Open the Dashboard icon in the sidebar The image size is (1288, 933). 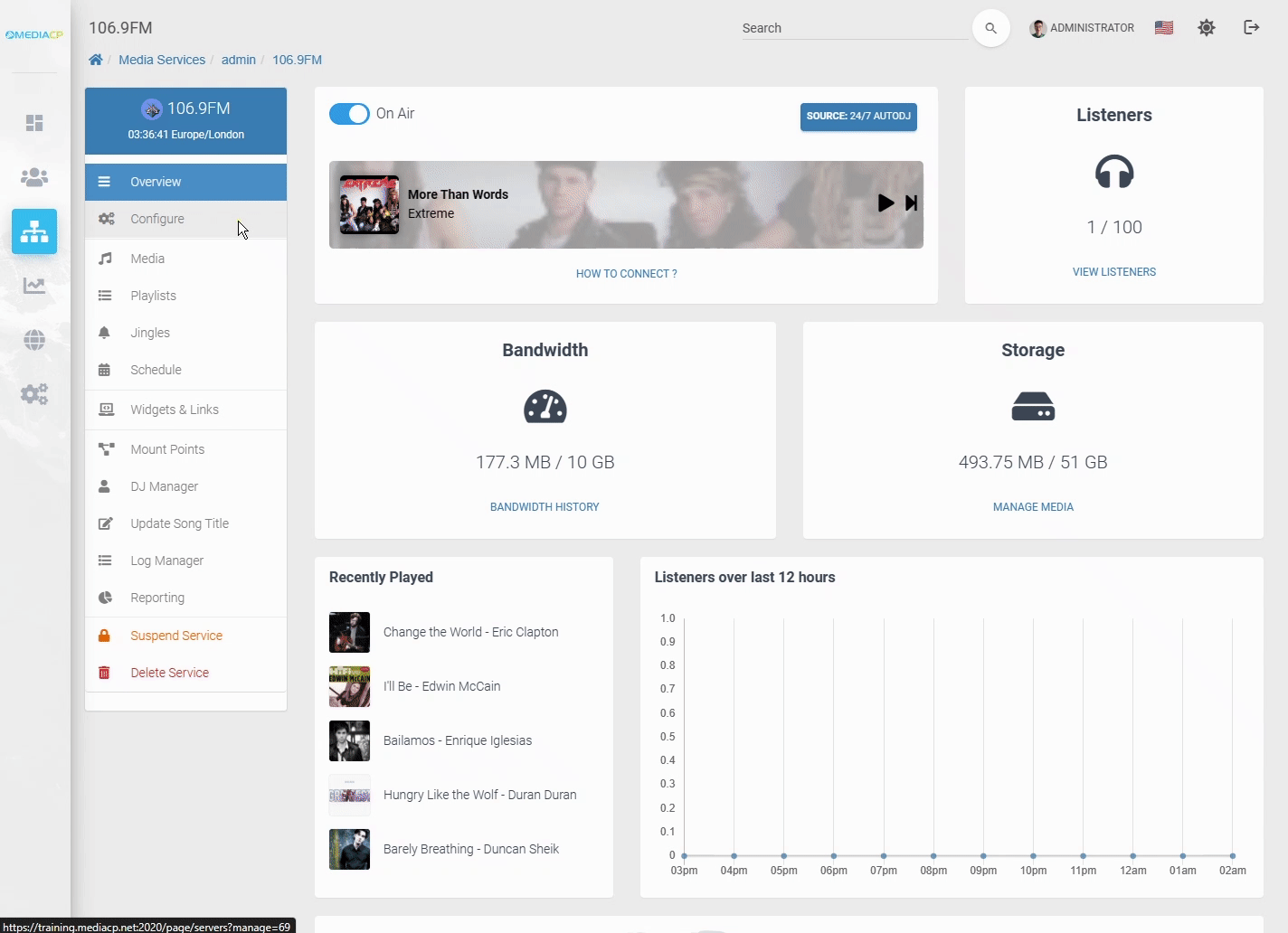click(34, 123)
